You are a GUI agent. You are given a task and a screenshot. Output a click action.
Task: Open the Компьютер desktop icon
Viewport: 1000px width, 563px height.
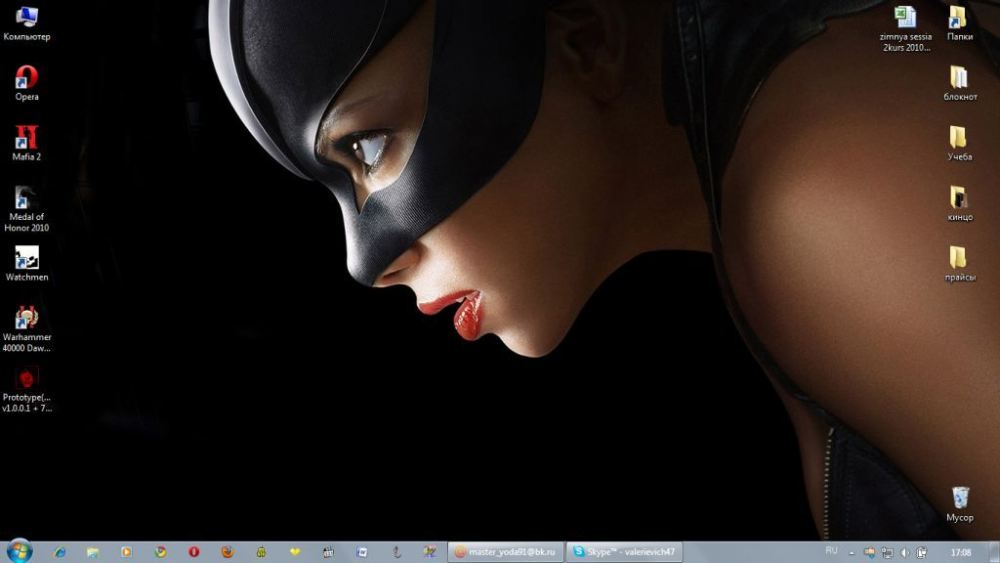click(27, 24)
